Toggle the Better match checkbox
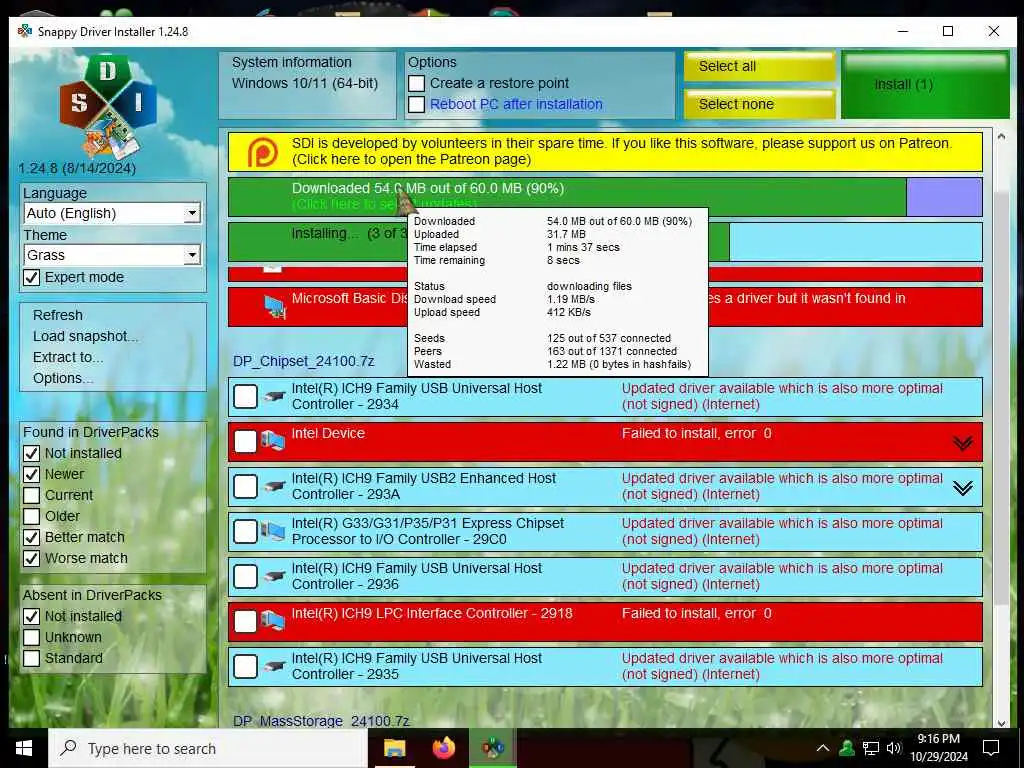Viewport: 1024px width, 768px height. (31, 537)
